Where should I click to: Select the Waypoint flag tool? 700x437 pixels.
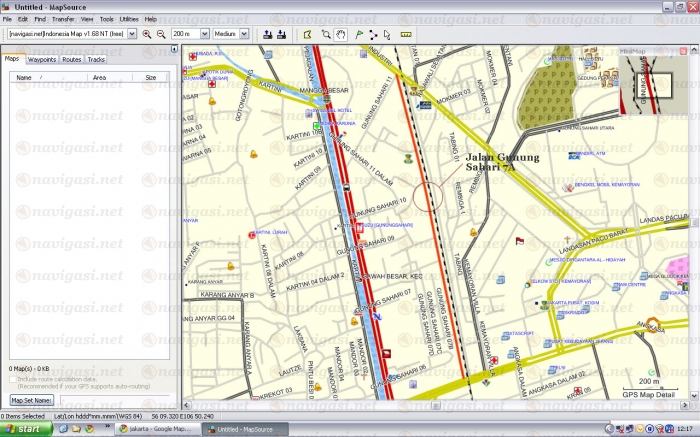coord(358,34)
